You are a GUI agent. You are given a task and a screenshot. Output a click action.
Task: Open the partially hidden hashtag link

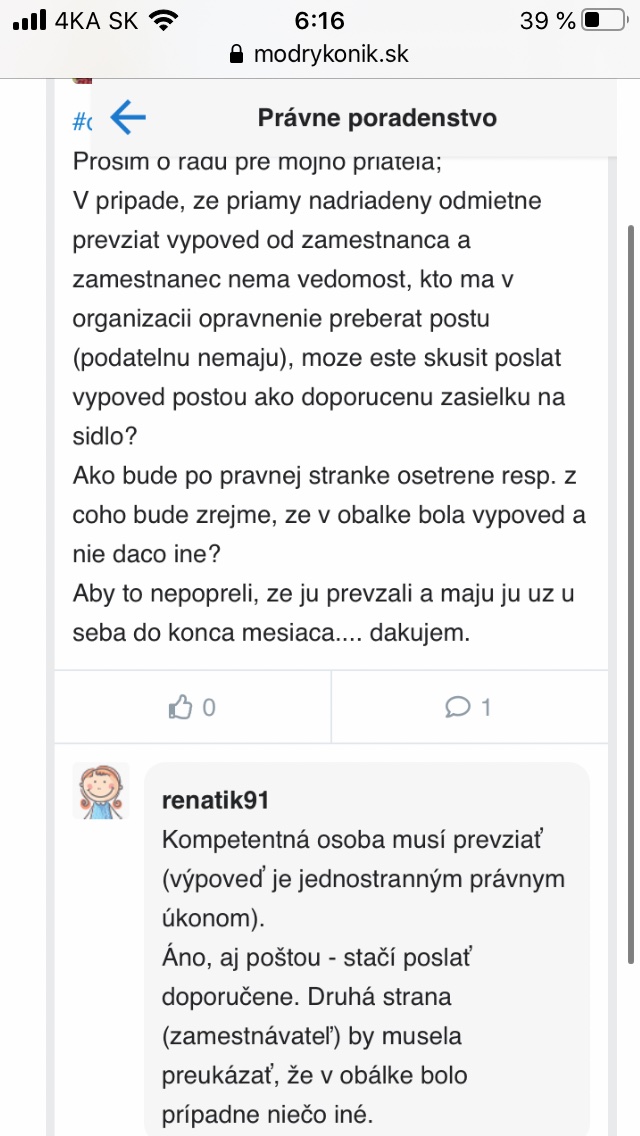81,122
